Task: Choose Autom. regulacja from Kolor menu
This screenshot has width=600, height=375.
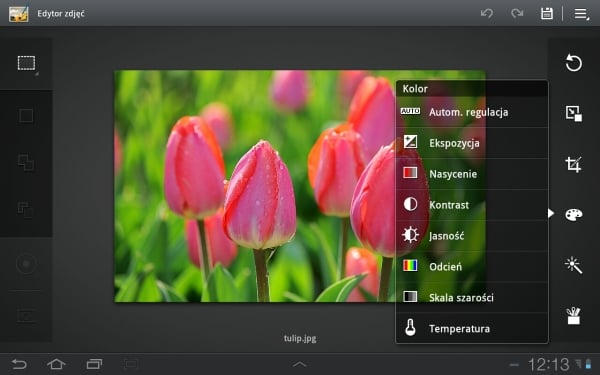Action: click(472, 112)
